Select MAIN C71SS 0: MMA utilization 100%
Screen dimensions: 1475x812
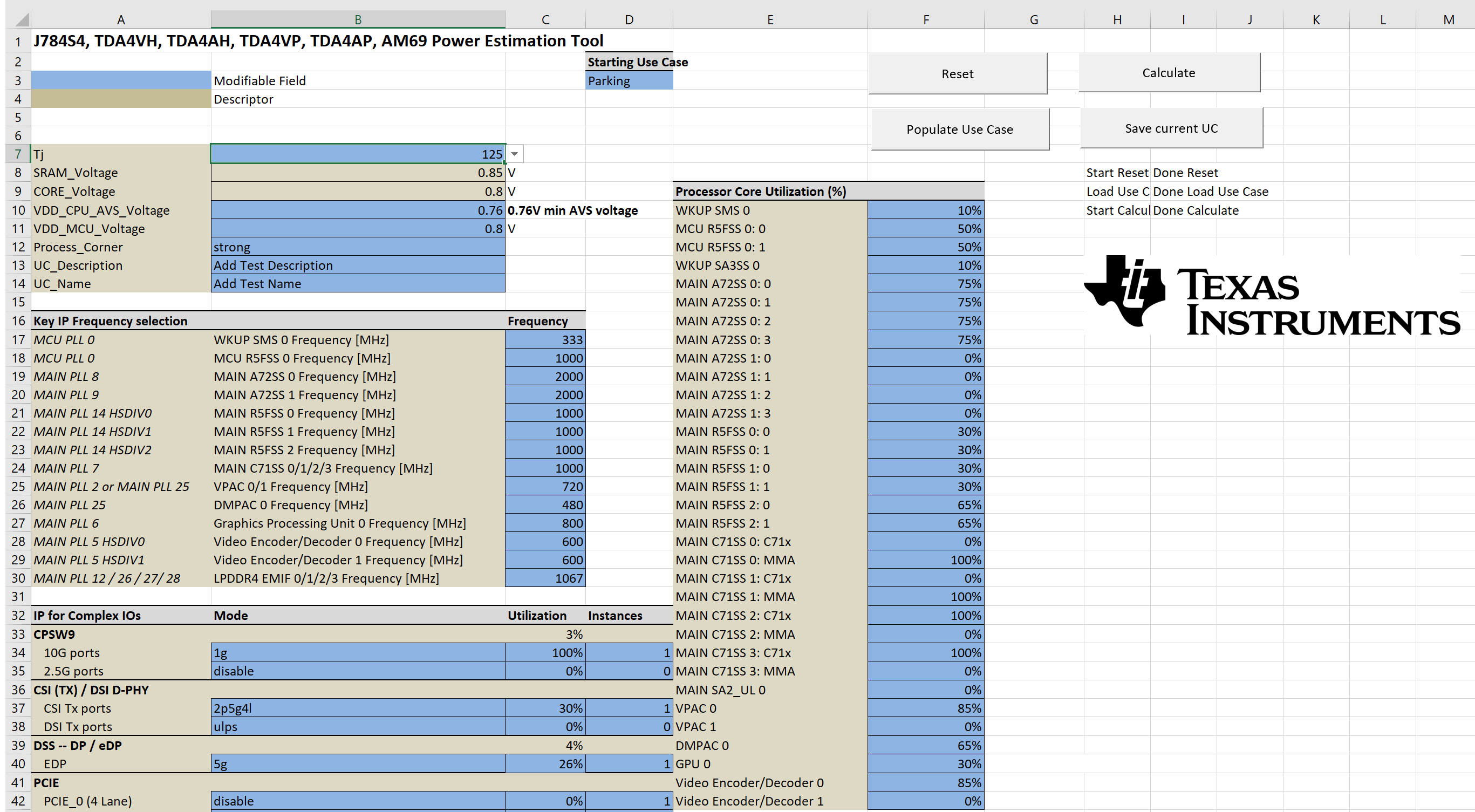tap(926, 559)
